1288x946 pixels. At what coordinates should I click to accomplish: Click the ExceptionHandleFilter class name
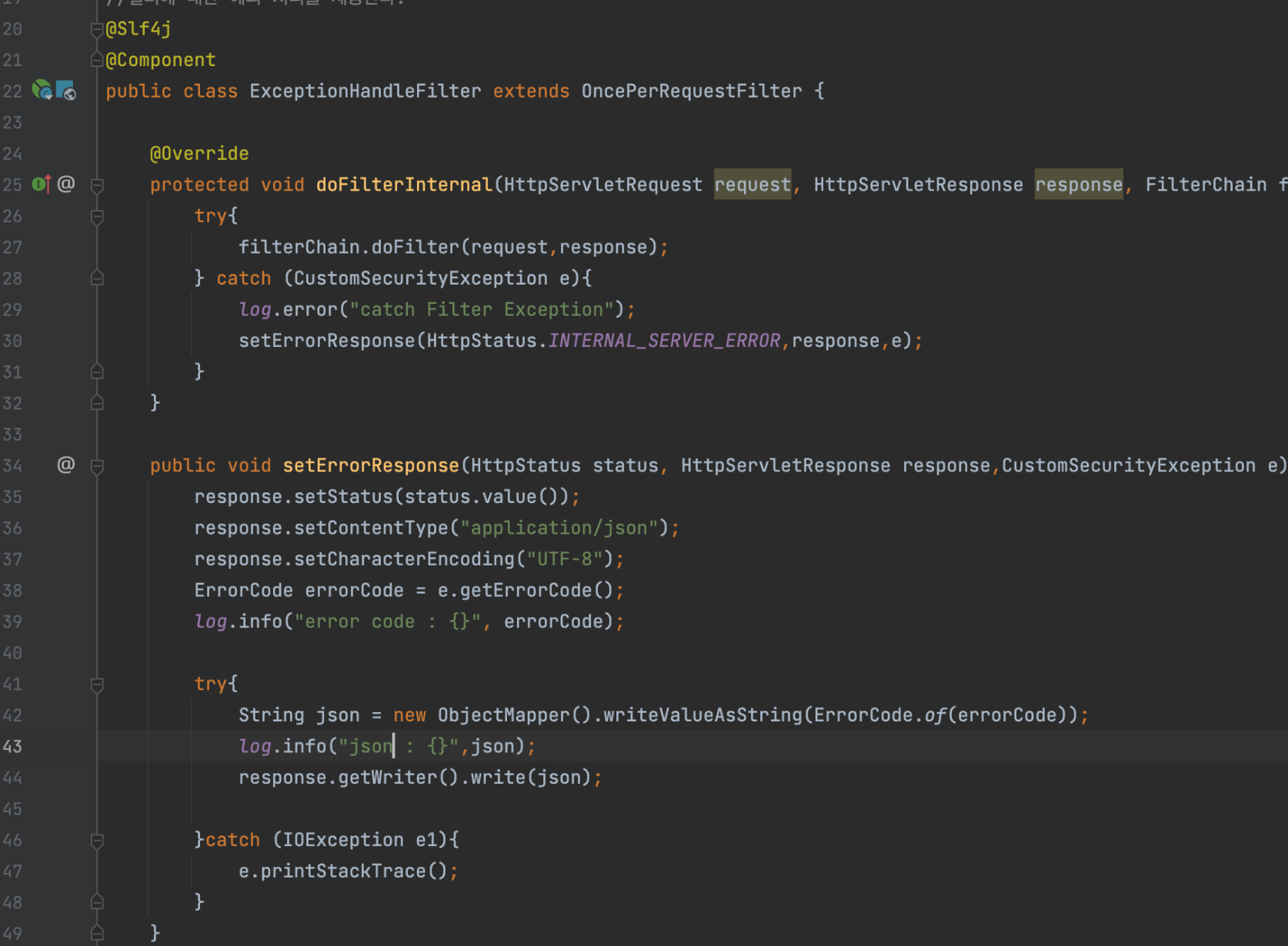(365, 92)
